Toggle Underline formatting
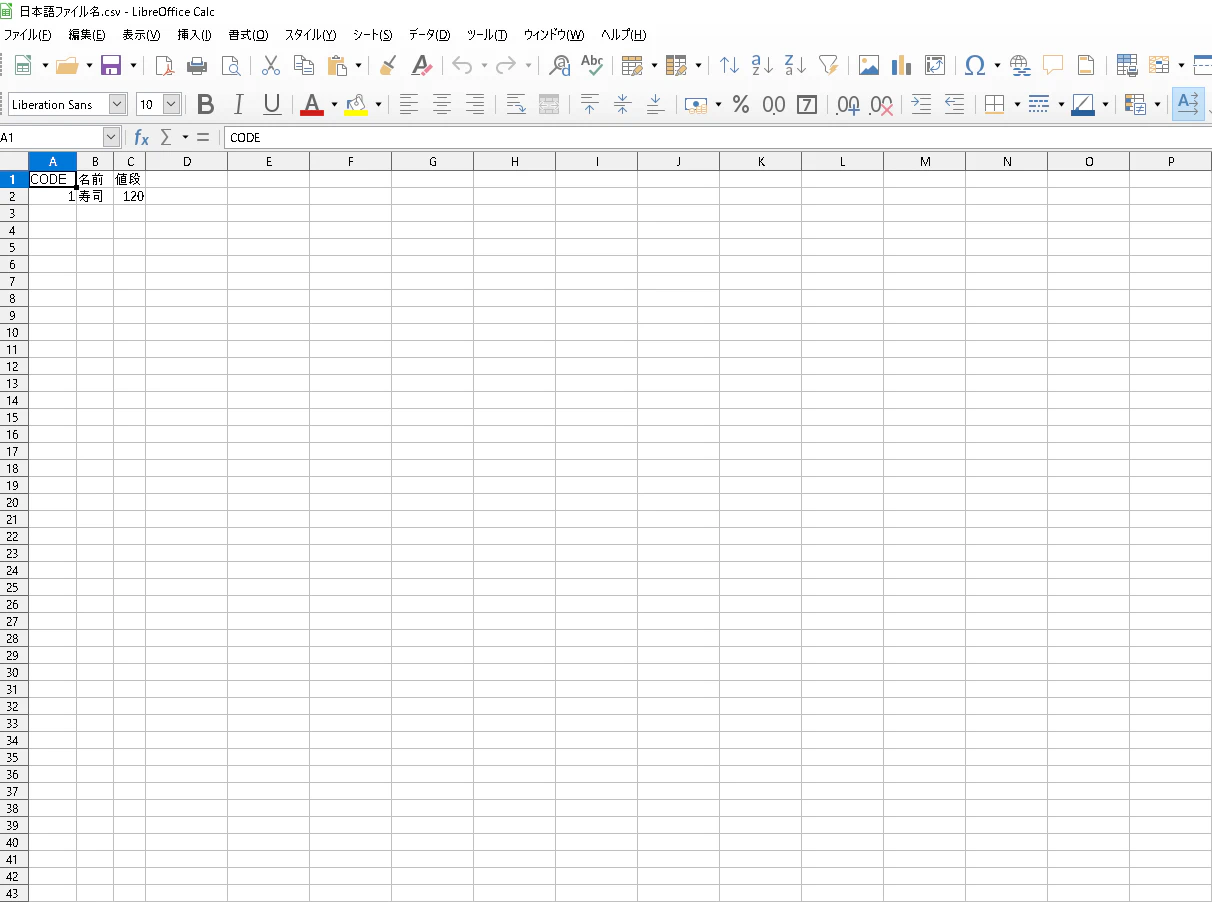Screen dimensions: 1212x902 [x=271, y=104]
